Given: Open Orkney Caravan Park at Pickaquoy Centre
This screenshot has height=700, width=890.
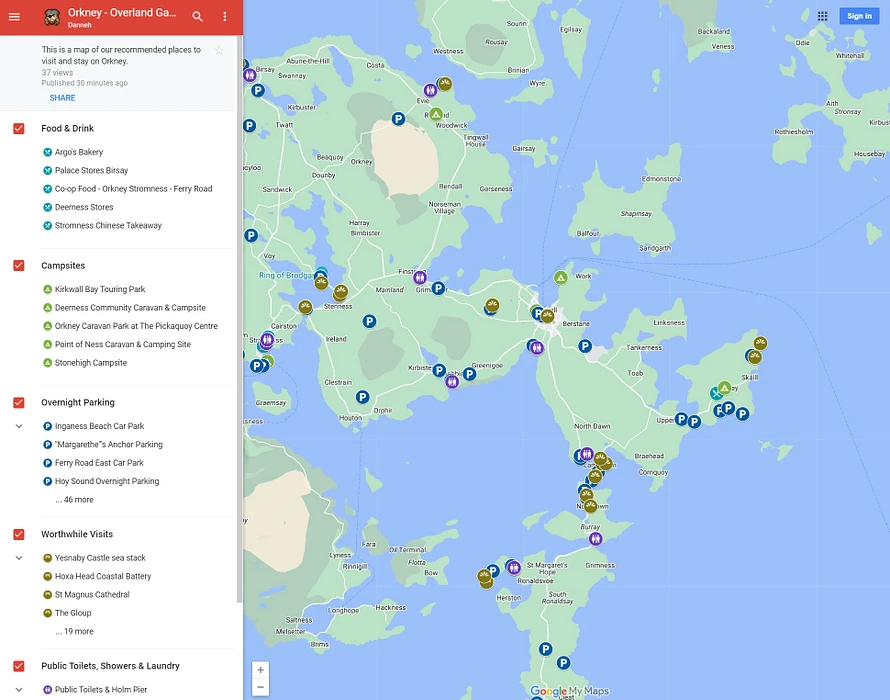Looking at the screenshot, I should (x=136, y=326).
